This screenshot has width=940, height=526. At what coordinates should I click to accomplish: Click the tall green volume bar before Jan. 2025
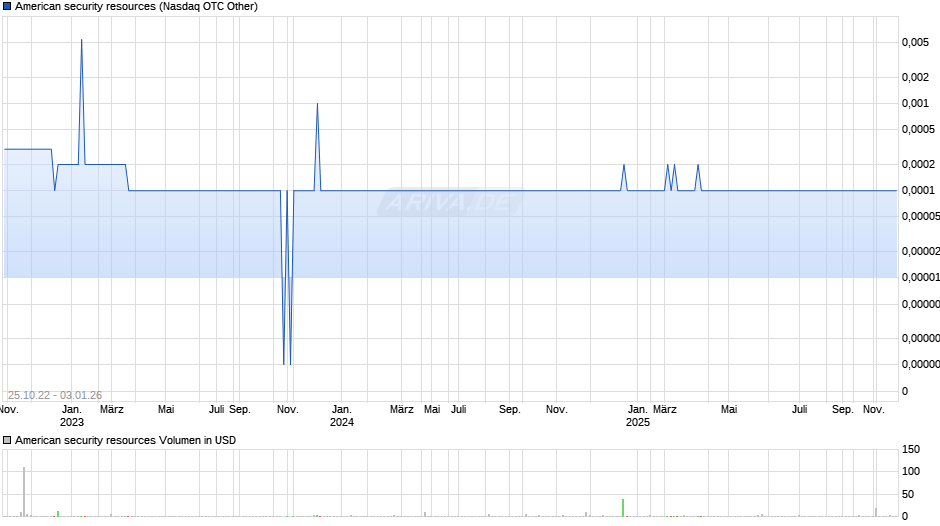623,507
